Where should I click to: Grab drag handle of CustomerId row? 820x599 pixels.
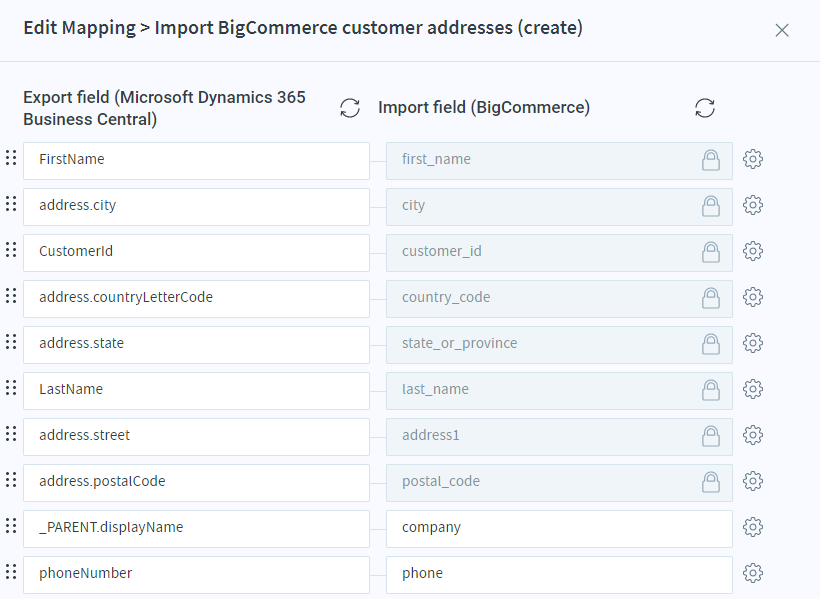click(11, 250)
